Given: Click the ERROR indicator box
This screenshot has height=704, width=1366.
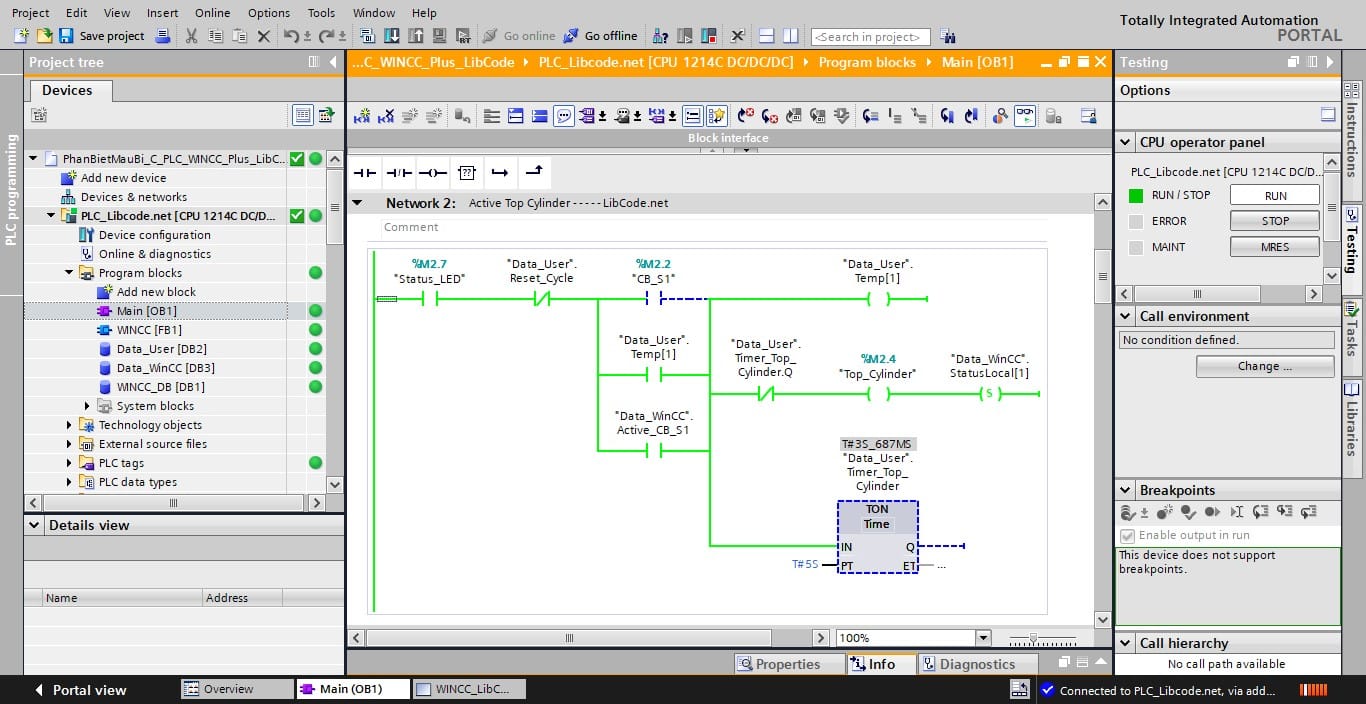Looking at the screenshot, I should point(1135,222).
